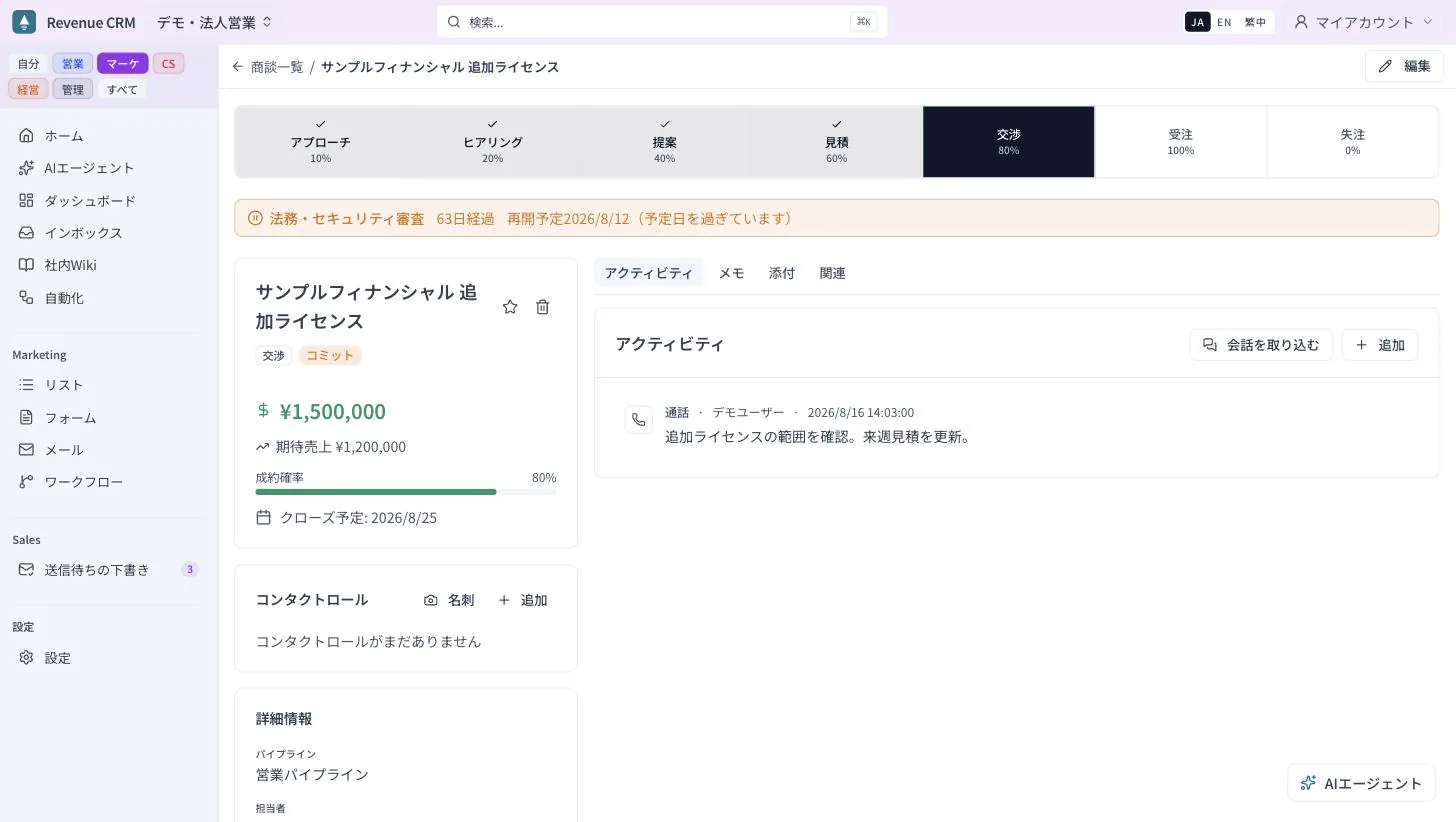Select the すべて filter chip
1456x822 pixels.
pyautogui.click(x=122, y=89)
